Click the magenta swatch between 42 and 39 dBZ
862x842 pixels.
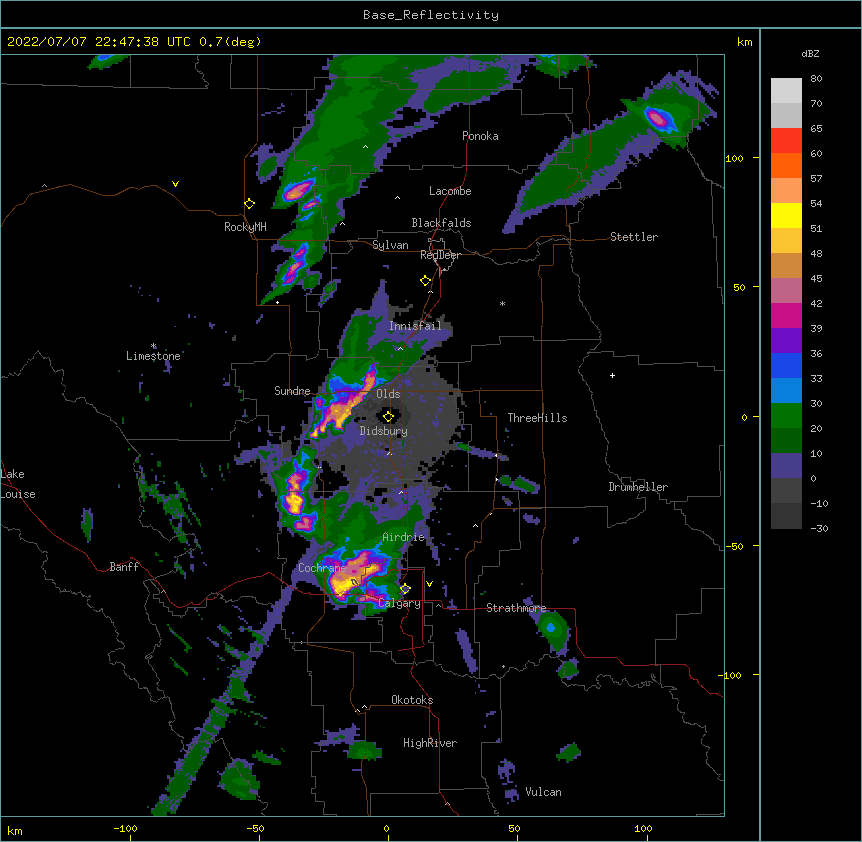pyautogui.click(x=786, y=315)
